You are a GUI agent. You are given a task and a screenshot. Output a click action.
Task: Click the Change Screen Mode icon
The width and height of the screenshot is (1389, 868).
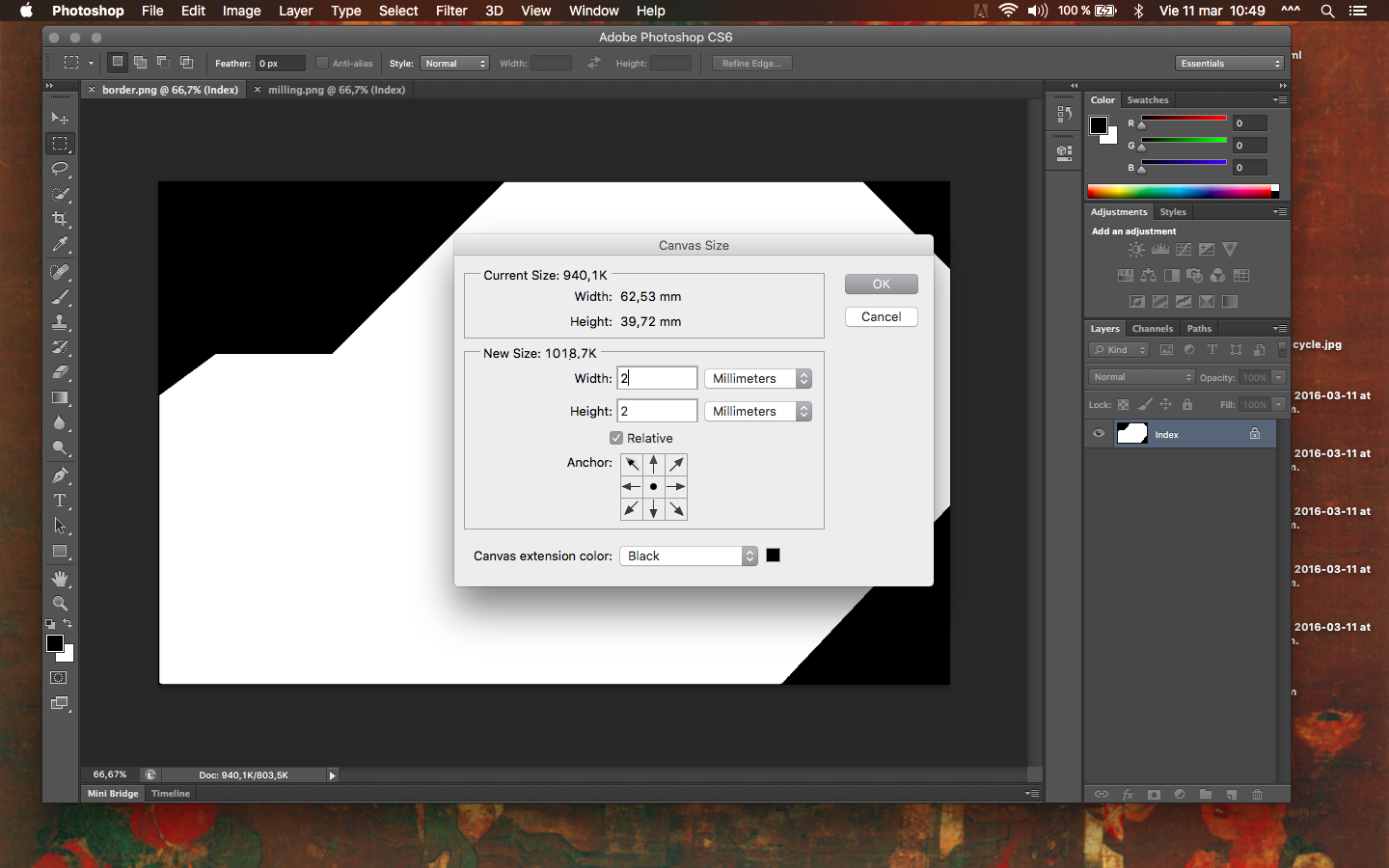pyautogui.click(x=60, y=704)
